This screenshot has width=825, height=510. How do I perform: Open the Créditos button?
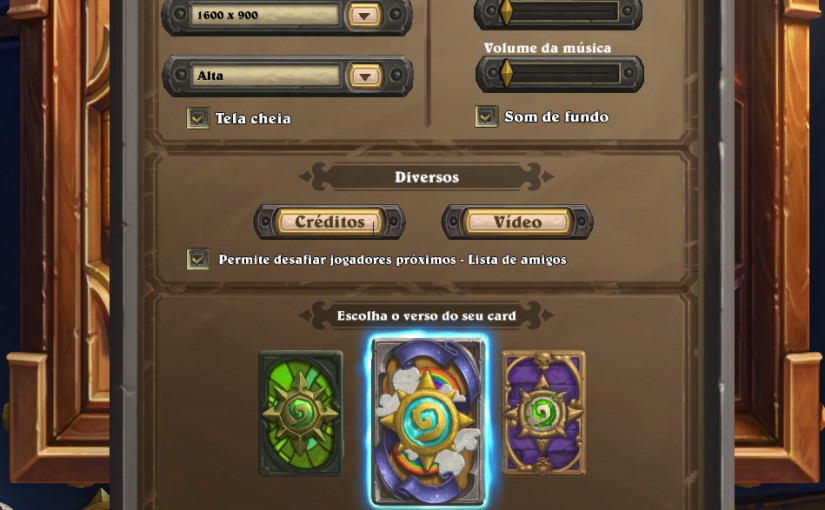pos(329,222)
